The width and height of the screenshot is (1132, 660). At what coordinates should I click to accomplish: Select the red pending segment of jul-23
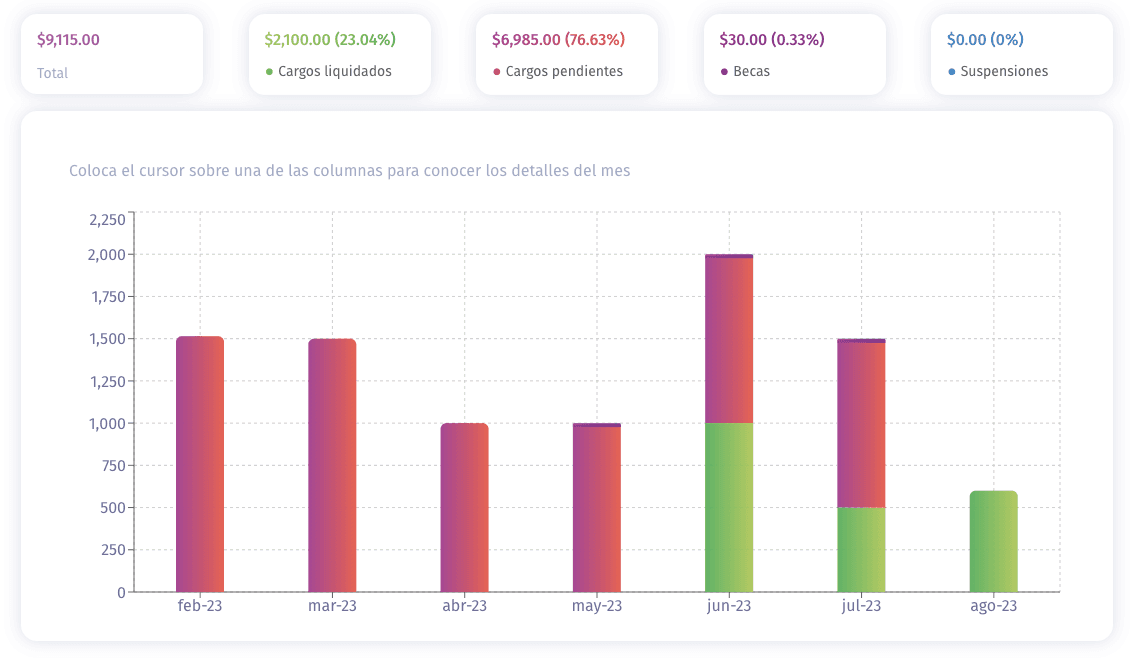(861, 425)
